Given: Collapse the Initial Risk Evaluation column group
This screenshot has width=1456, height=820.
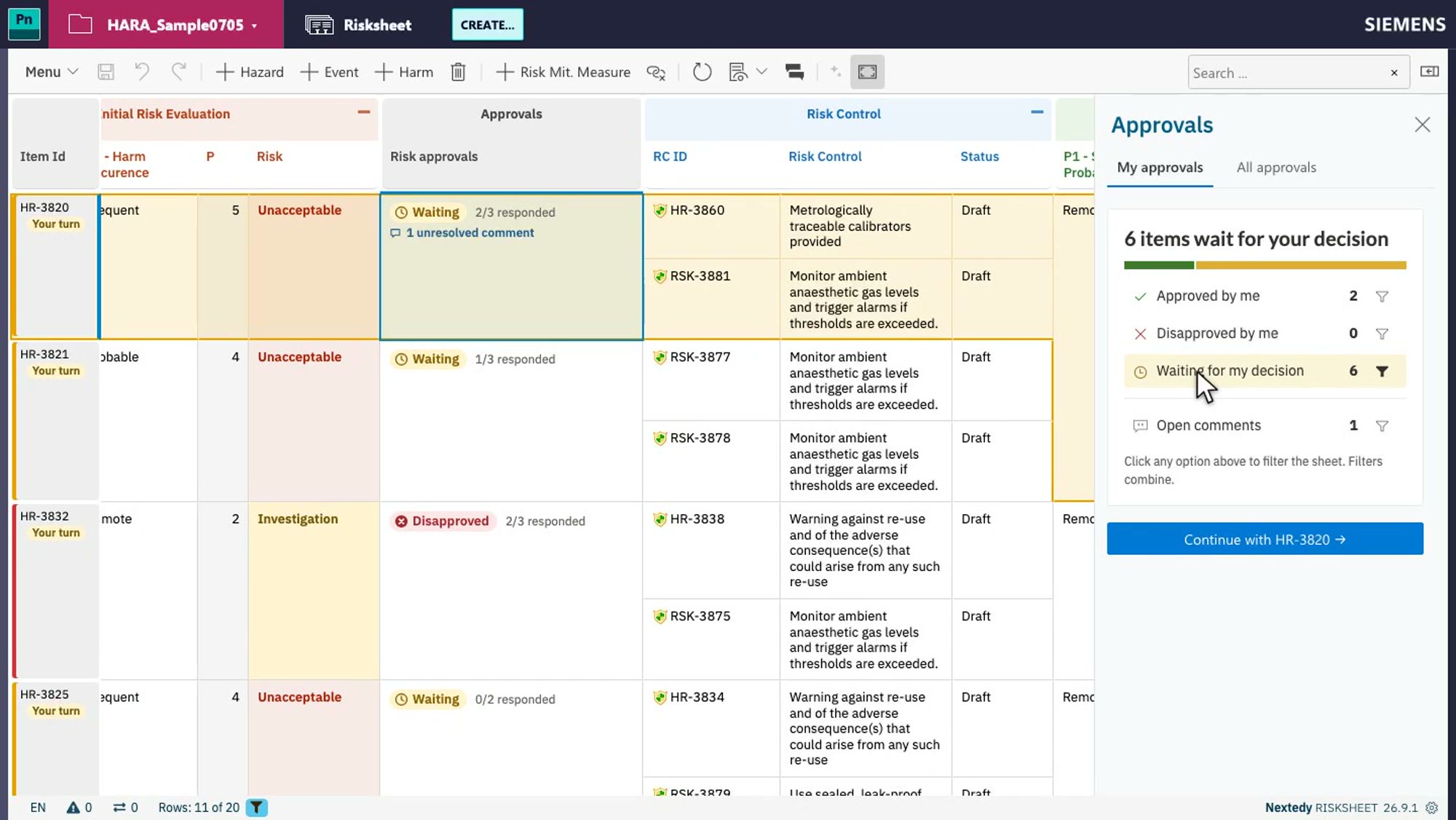Looking at the screenshot, I should (x=363, y=112).
